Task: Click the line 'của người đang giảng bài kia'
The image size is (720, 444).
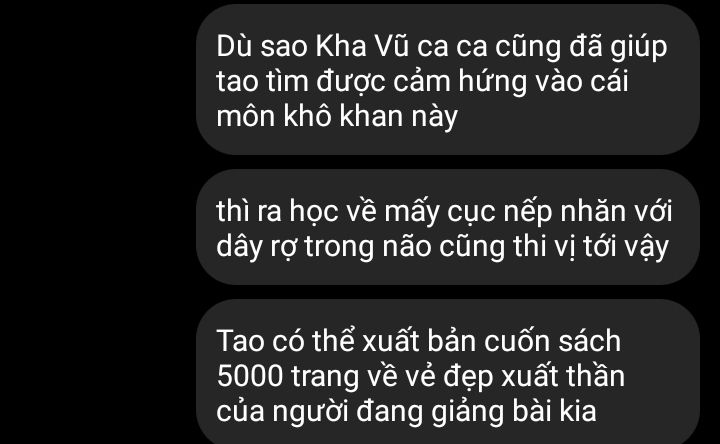Action: pos(406,411)
